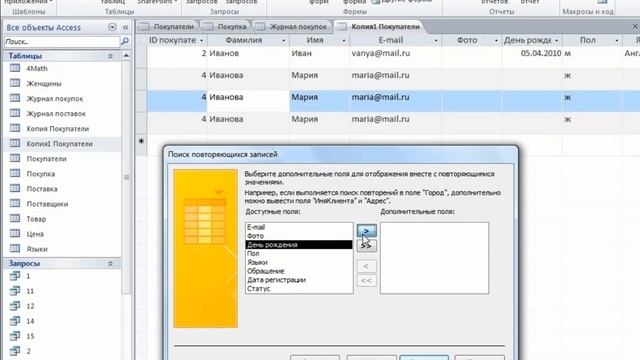
Task: Open the 4Math table icon
Action: (15, 68)
